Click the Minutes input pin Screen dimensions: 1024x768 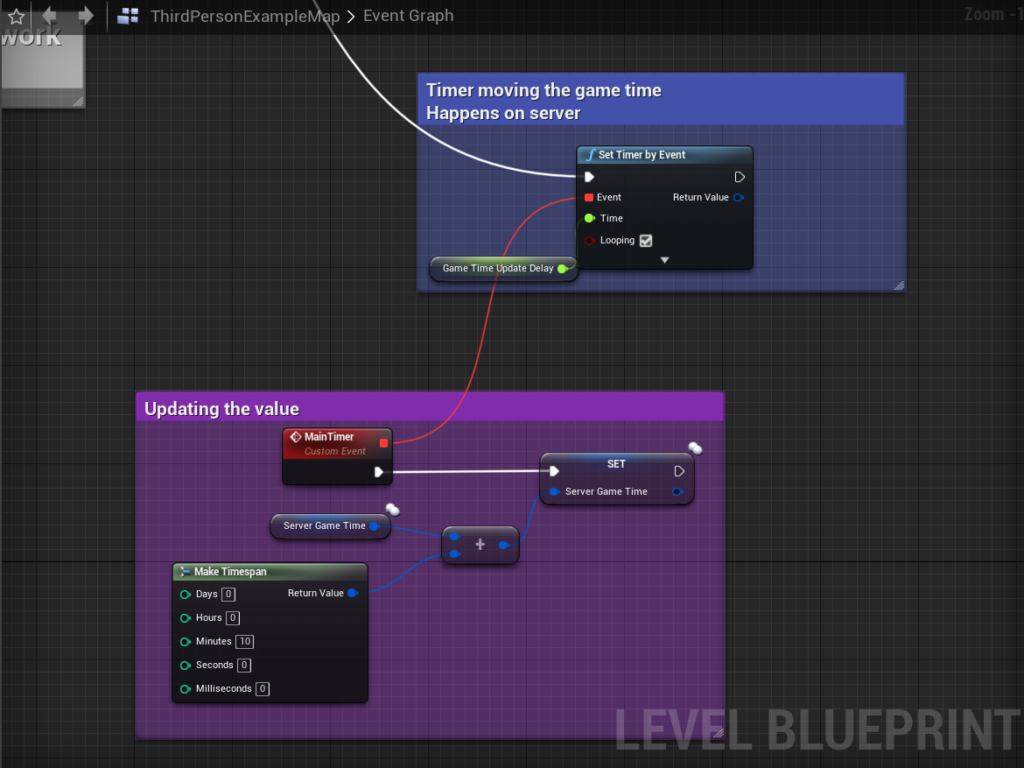tap(185, 641)
